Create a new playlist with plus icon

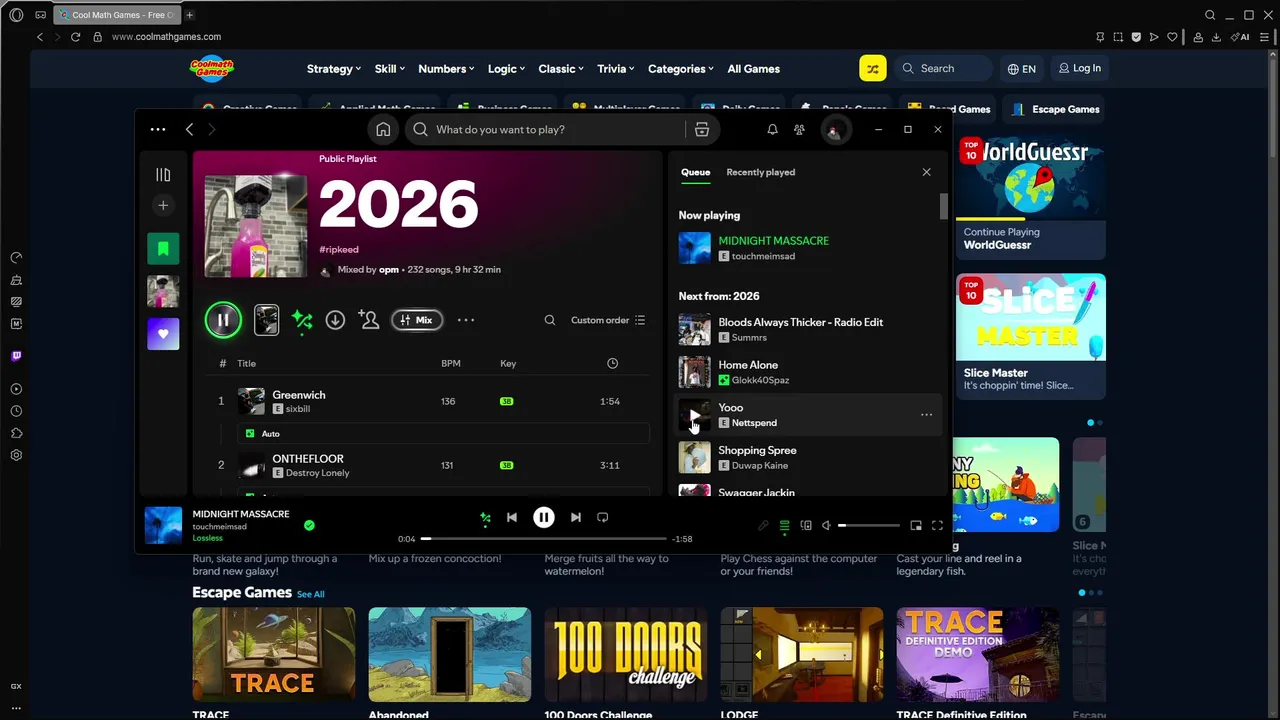(x=163, y=205)
